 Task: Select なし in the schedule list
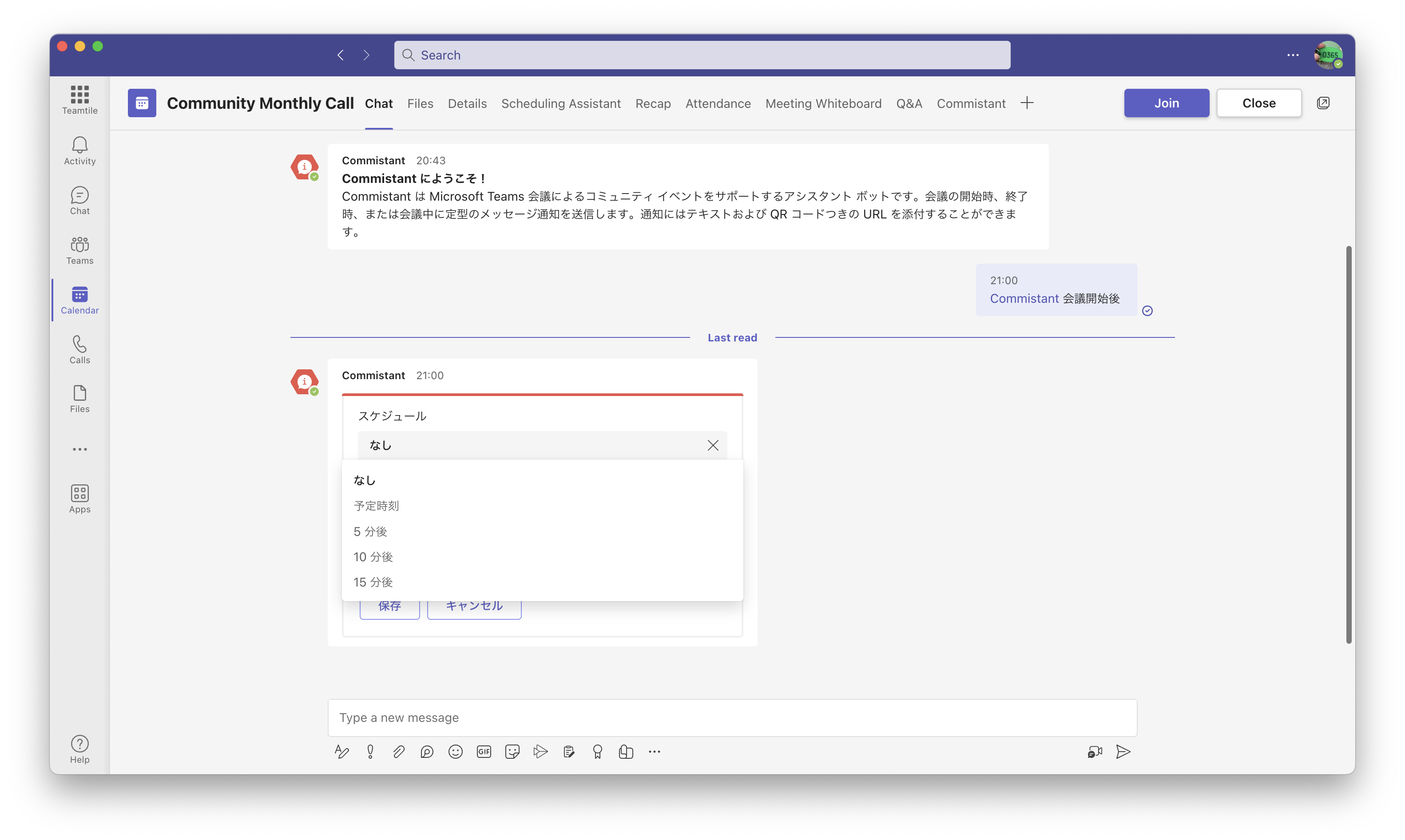coord(542,480)
